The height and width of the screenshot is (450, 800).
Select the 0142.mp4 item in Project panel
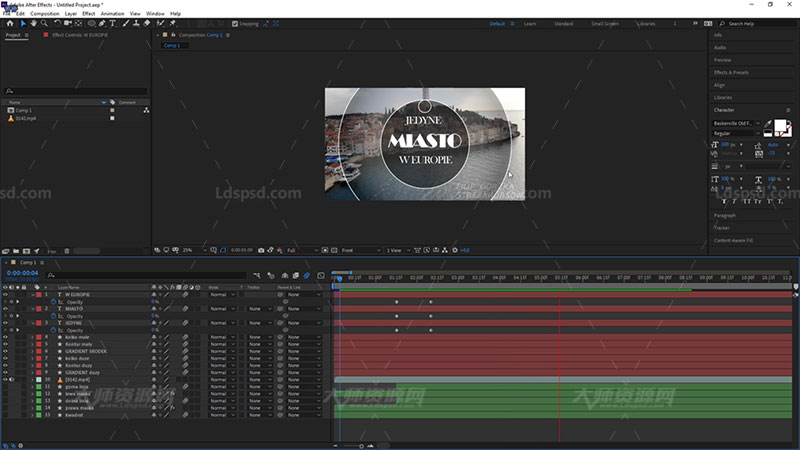point(26,118)
